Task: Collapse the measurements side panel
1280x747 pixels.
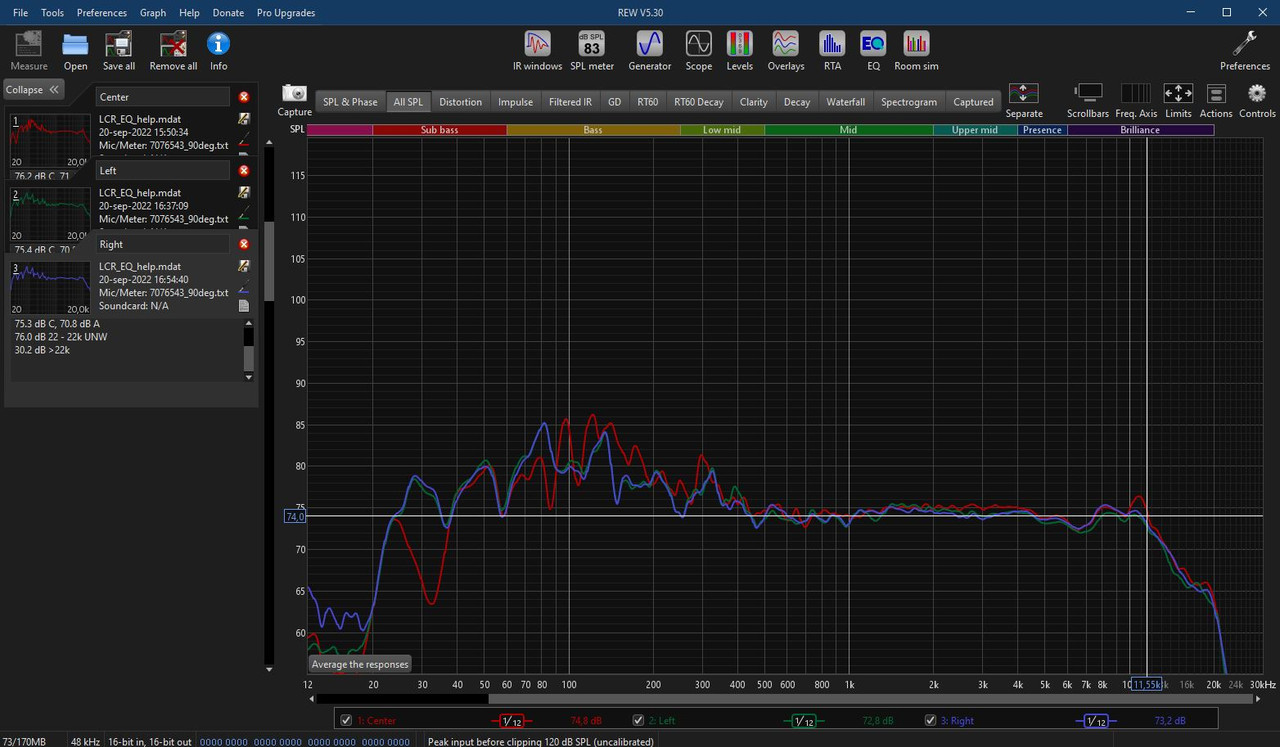Action: [x=33, y=89]
